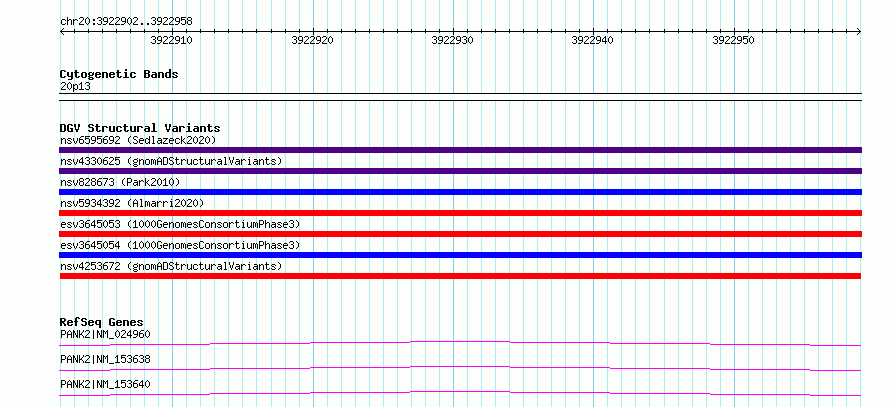Click the purple nsv6595692 variant bar
Screen dimensions: 890x407
coord(460,150)
